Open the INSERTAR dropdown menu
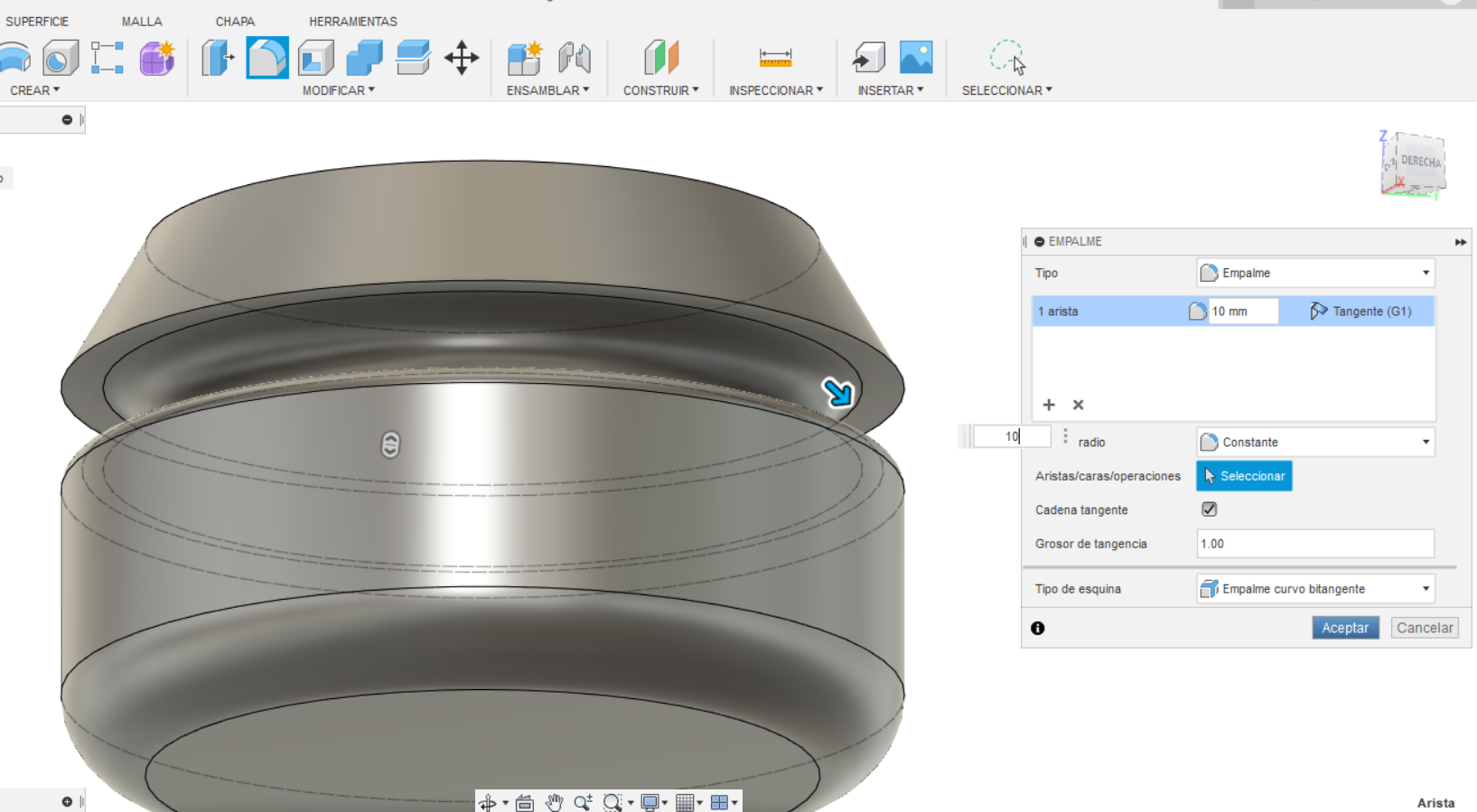 click(x=891, y=90)
